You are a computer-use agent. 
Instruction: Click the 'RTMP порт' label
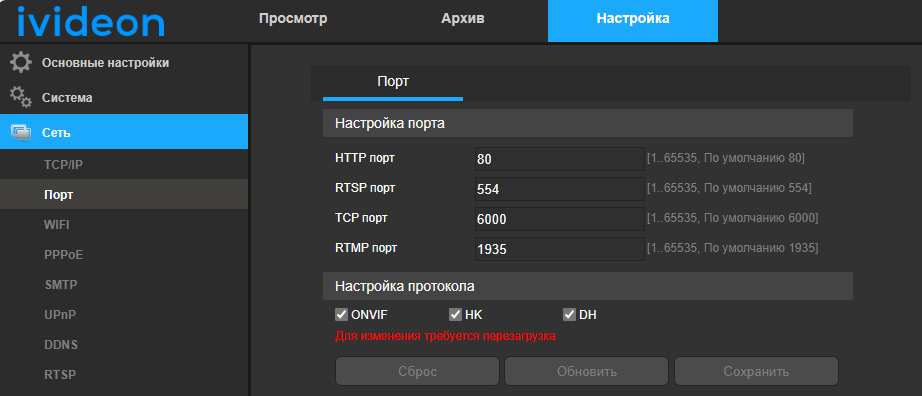click(x=366, y=248)
